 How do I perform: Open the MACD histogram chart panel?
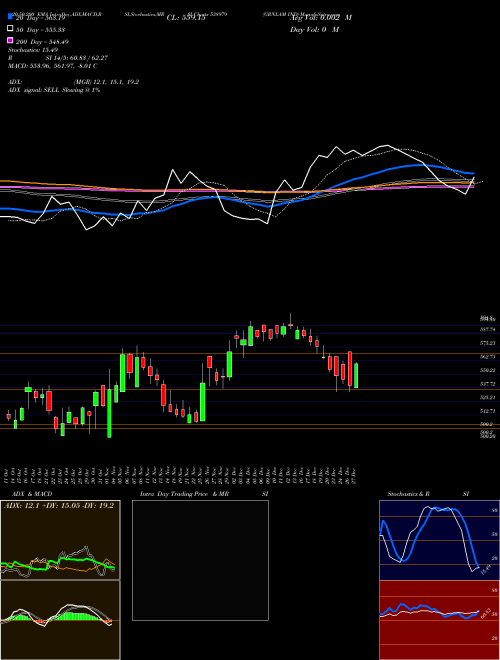point(60,620)
